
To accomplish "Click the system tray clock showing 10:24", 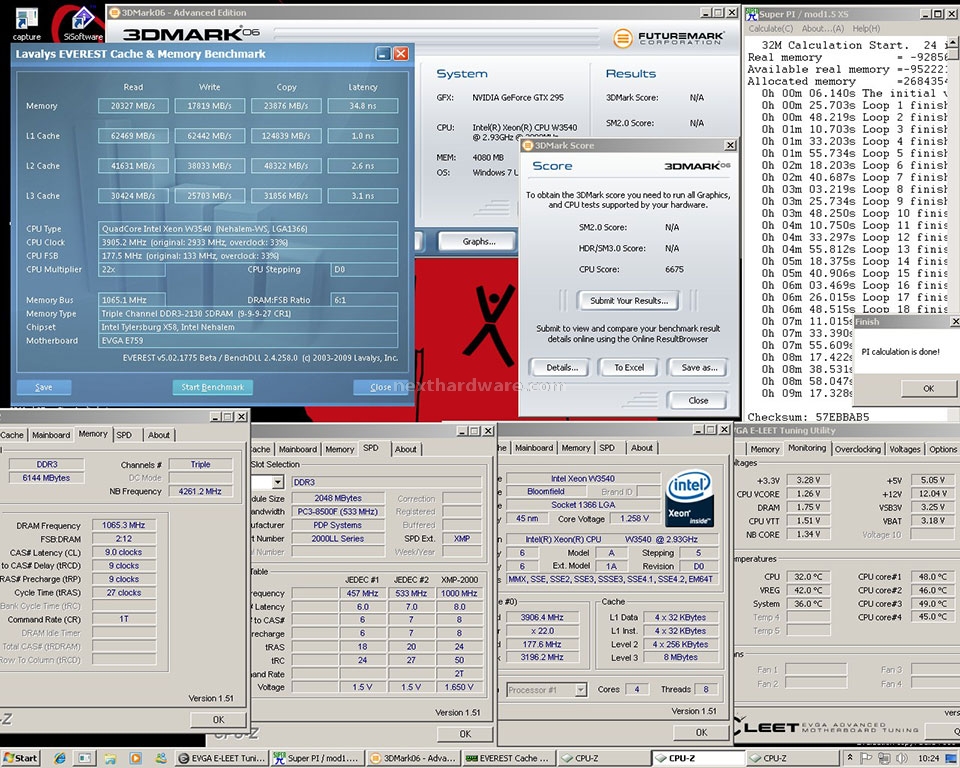I will tap(929, 758).
